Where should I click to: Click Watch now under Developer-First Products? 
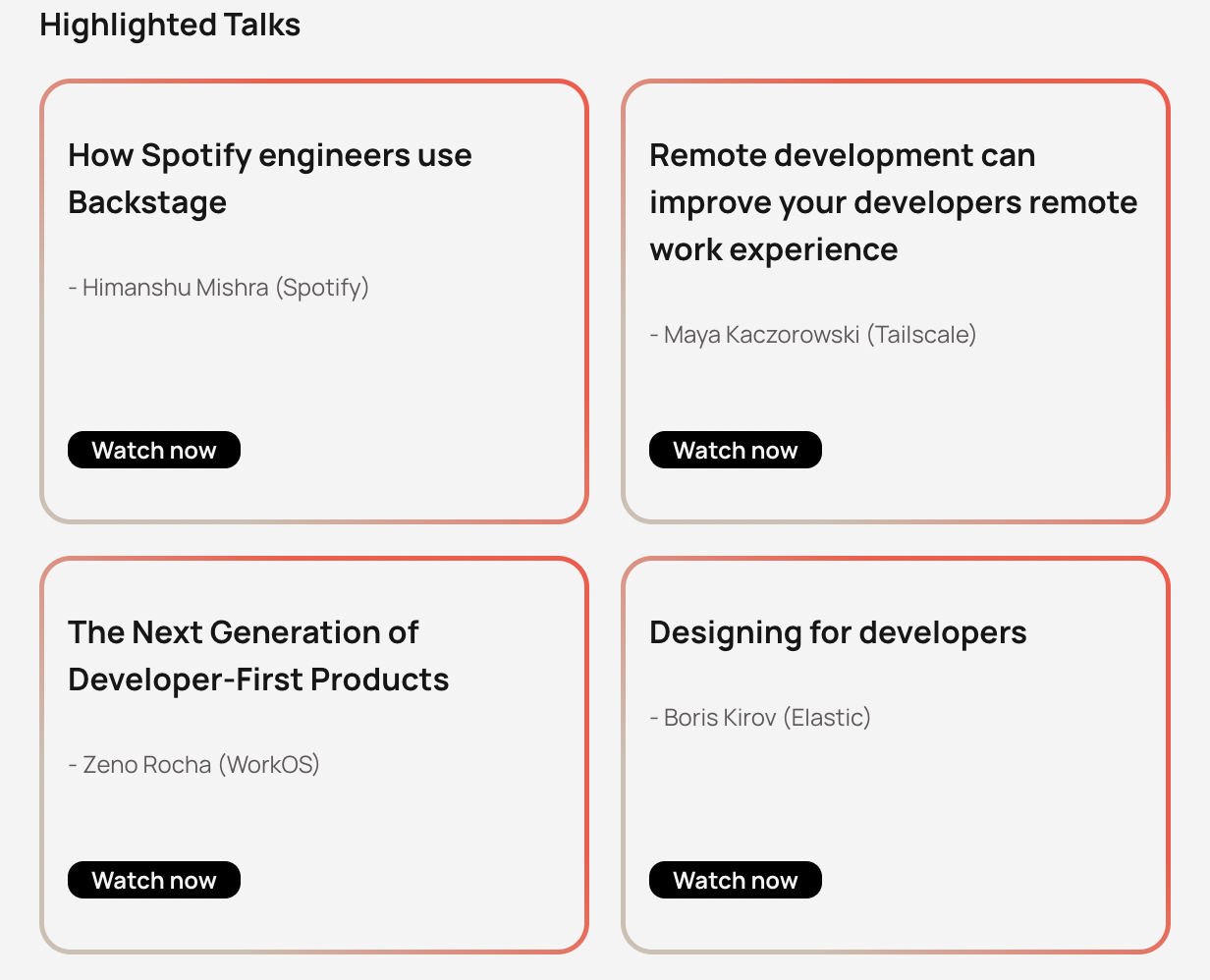[x=153, y=880]
